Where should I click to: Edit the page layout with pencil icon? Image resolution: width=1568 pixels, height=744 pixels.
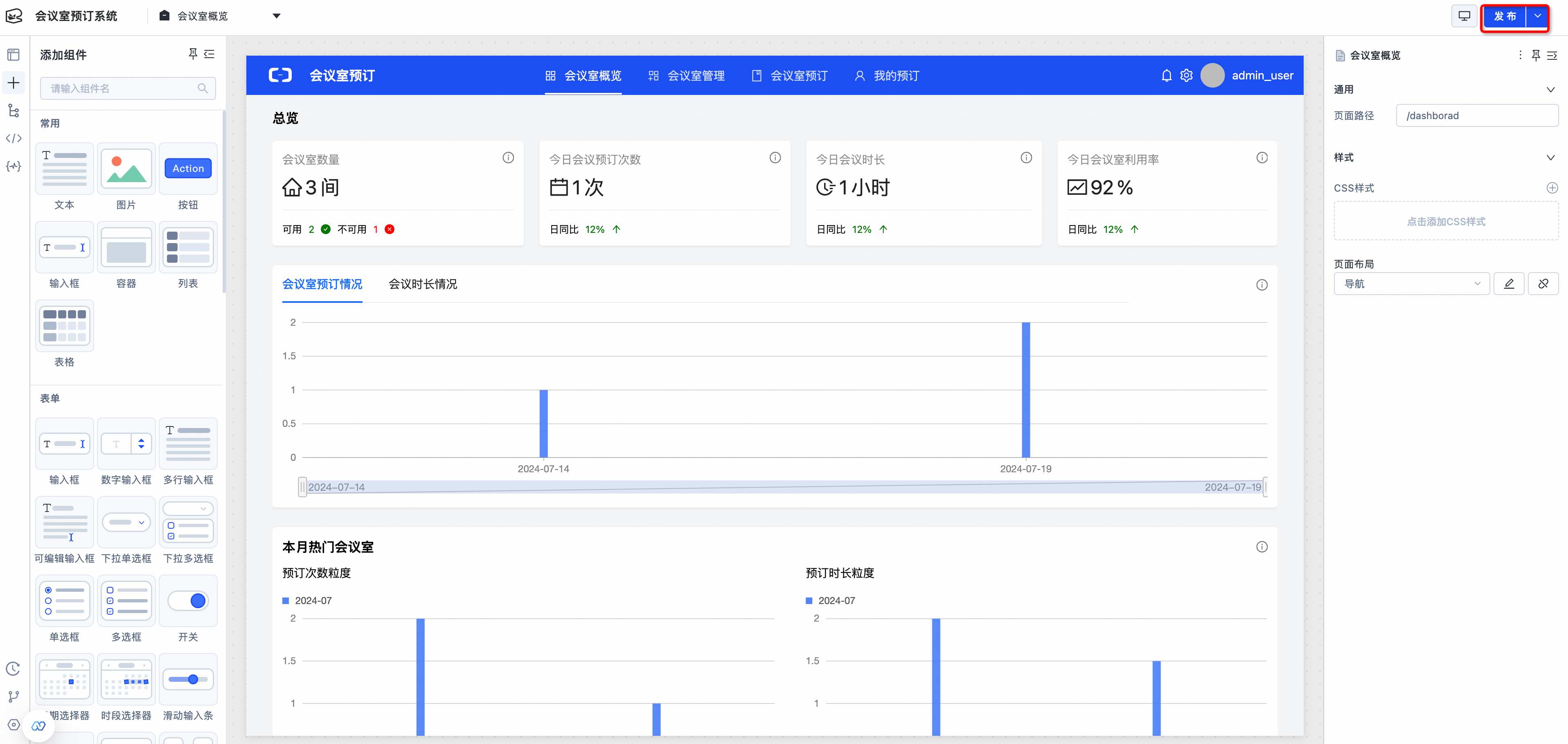coord(1508,284)
